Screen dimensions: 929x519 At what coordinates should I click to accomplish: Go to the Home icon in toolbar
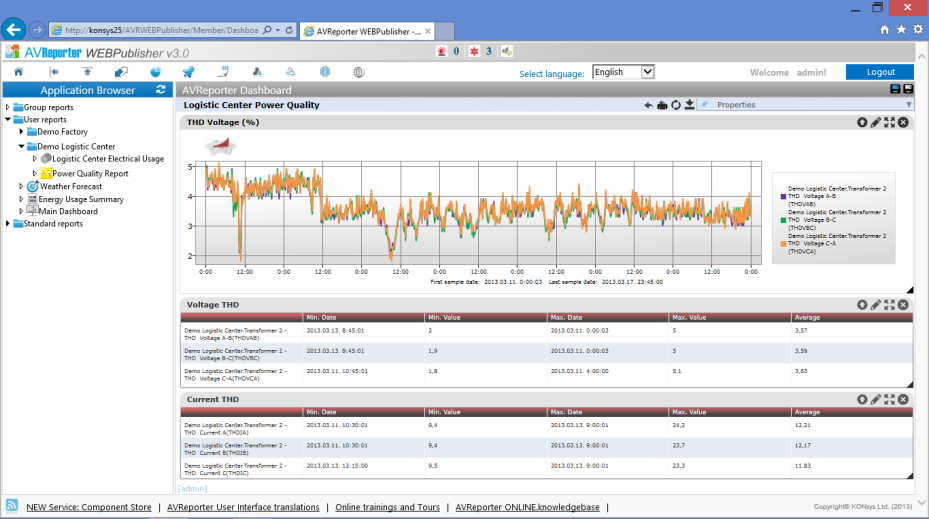click(18, 72)
